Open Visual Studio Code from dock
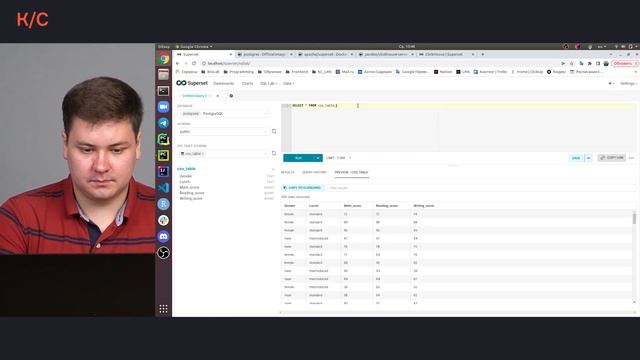Viewport: 640px width, 360px height. click(164, 188)
